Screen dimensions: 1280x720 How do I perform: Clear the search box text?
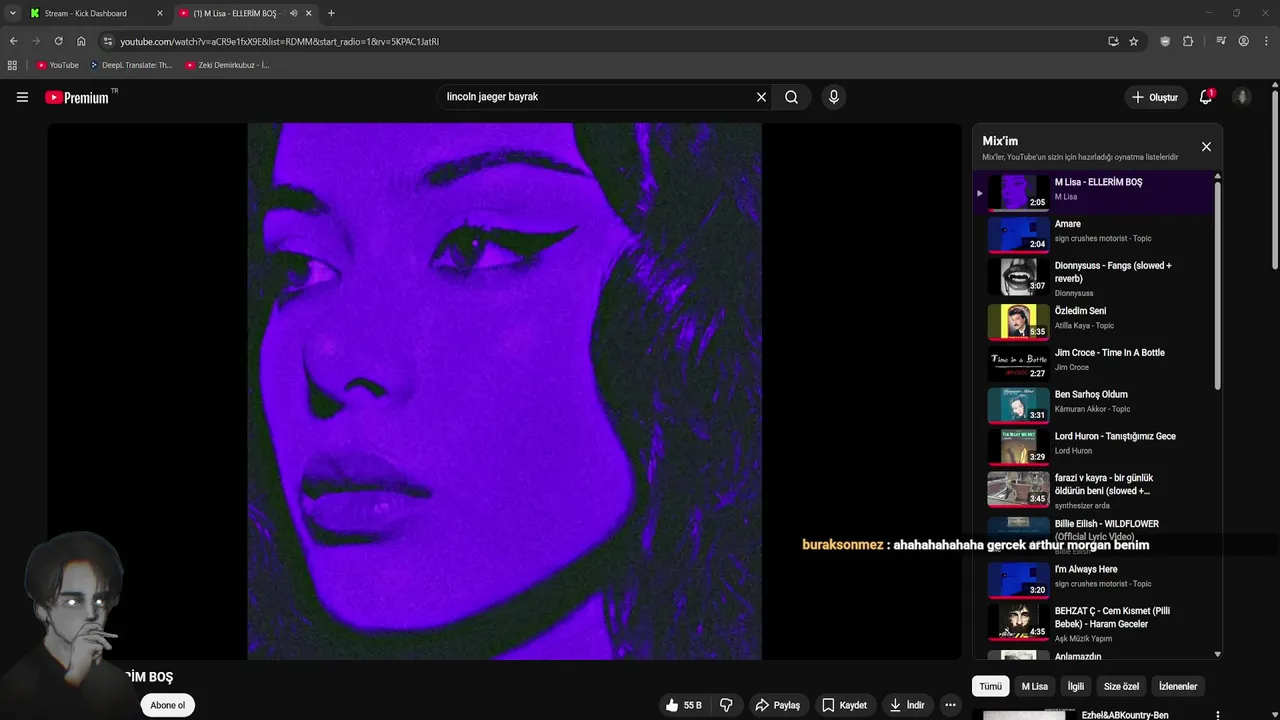point(761,97)
